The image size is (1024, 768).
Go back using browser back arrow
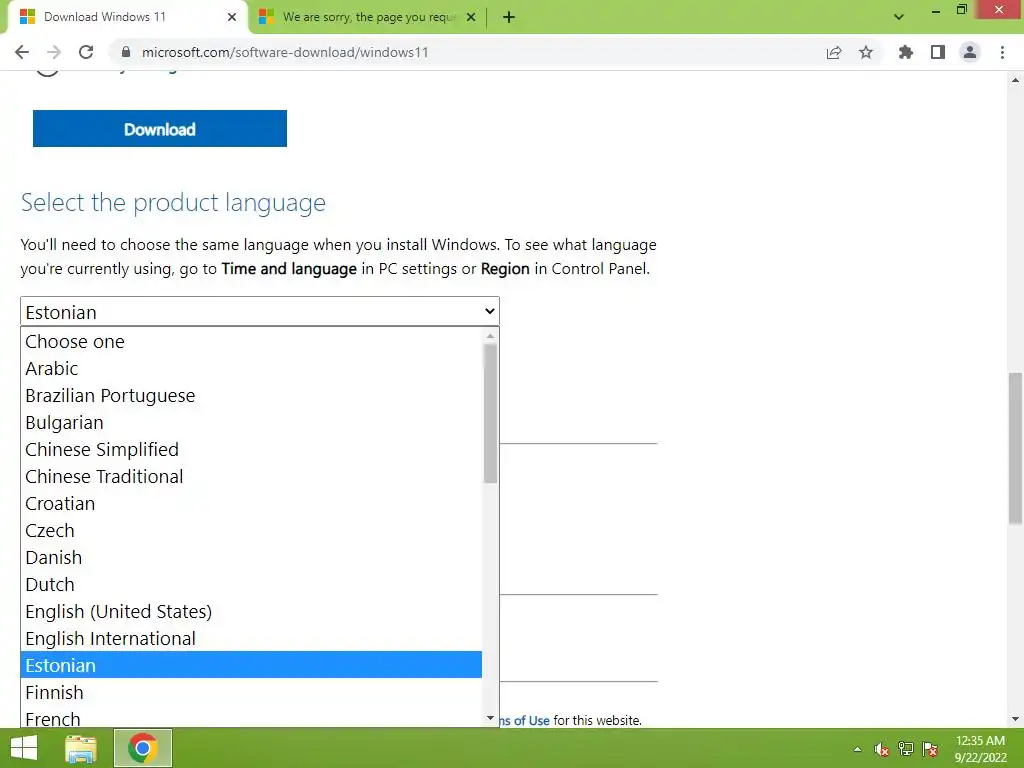(22, 52)
